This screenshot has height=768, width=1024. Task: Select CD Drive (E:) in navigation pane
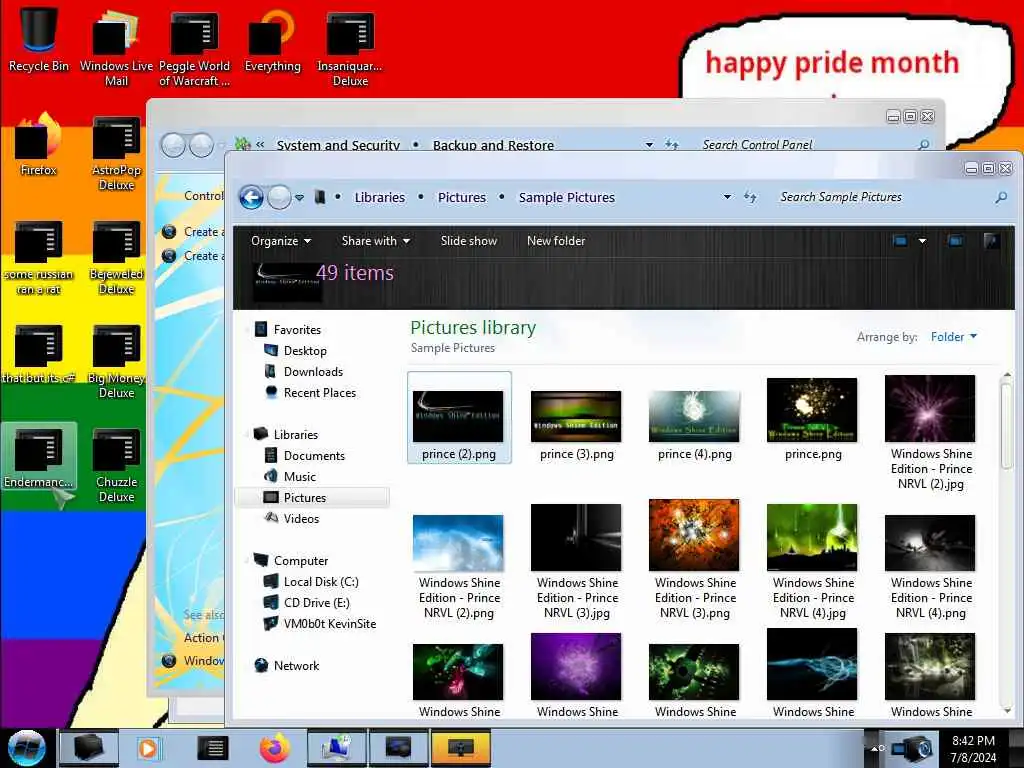316,603
